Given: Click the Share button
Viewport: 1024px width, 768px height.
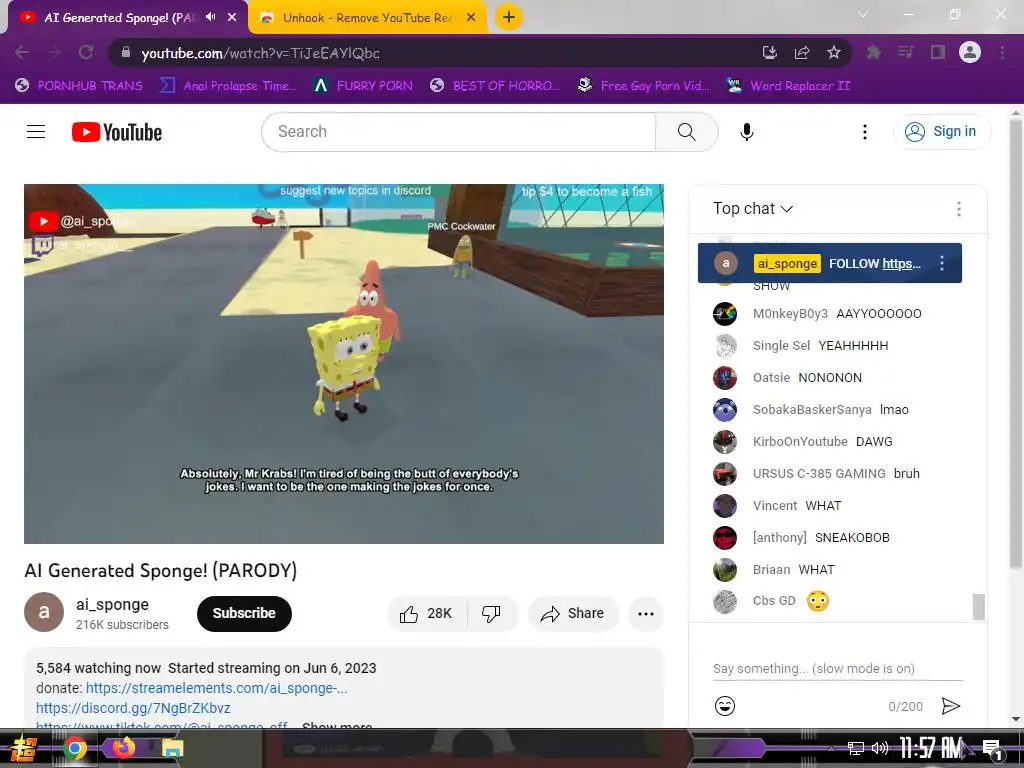Looking at the screenshot, I should click(573, 613).
